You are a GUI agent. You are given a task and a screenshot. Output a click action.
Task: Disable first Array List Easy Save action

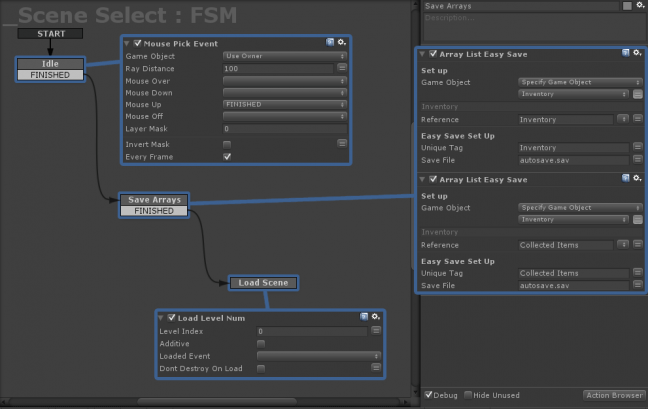(433, 54)
